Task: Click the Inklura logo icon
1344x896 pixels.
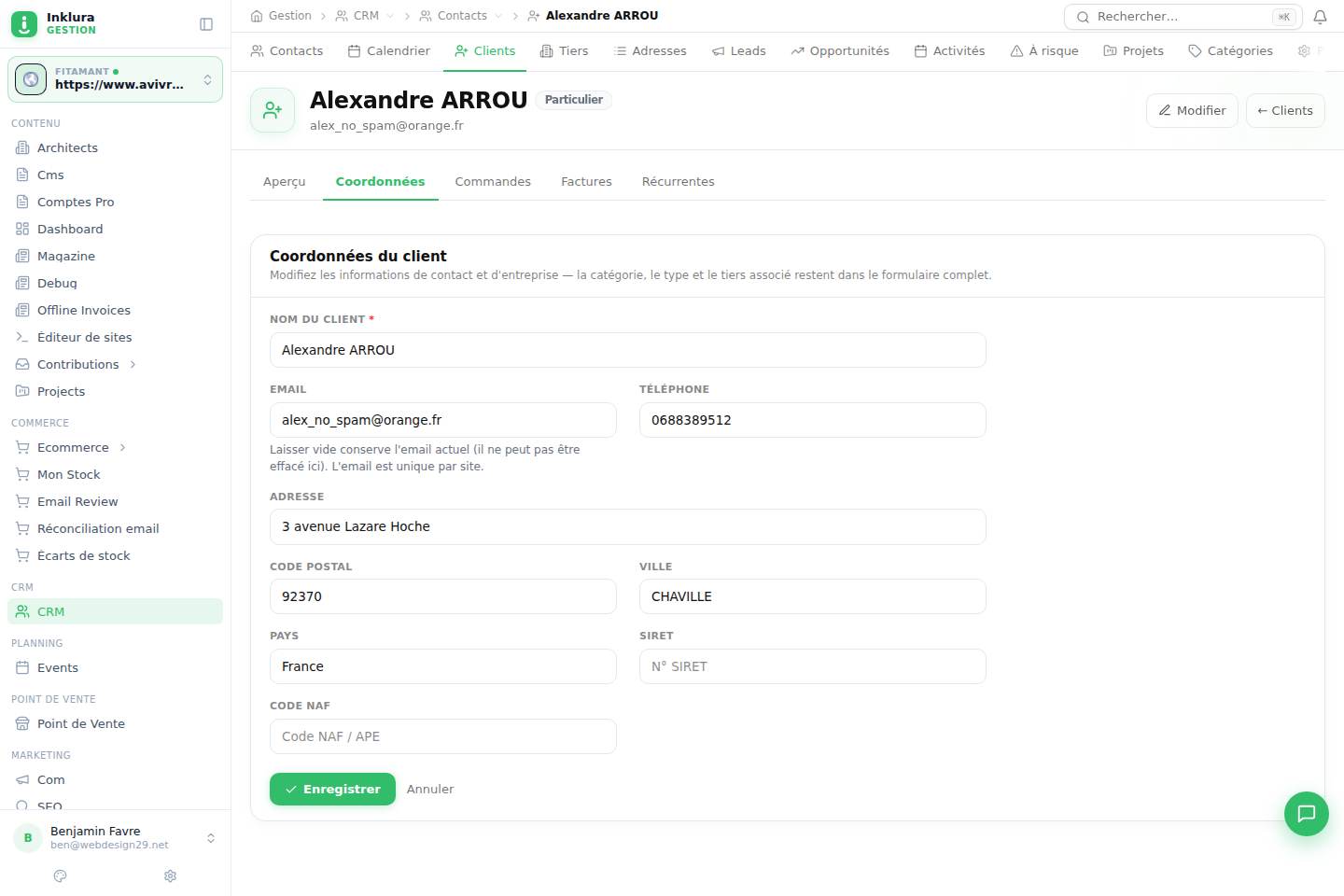Action: pos(24,23)
